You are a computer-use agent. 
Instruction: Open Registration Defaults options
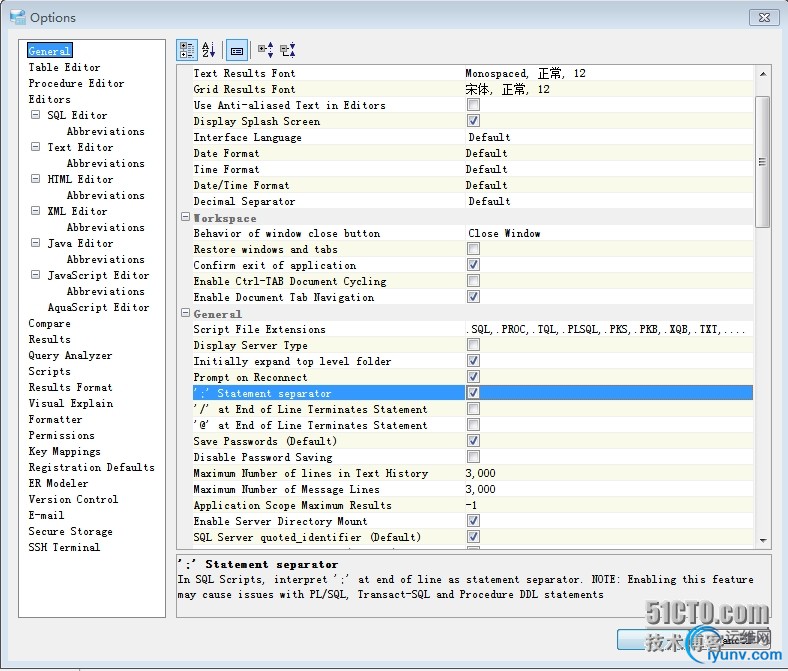[91, 467]
